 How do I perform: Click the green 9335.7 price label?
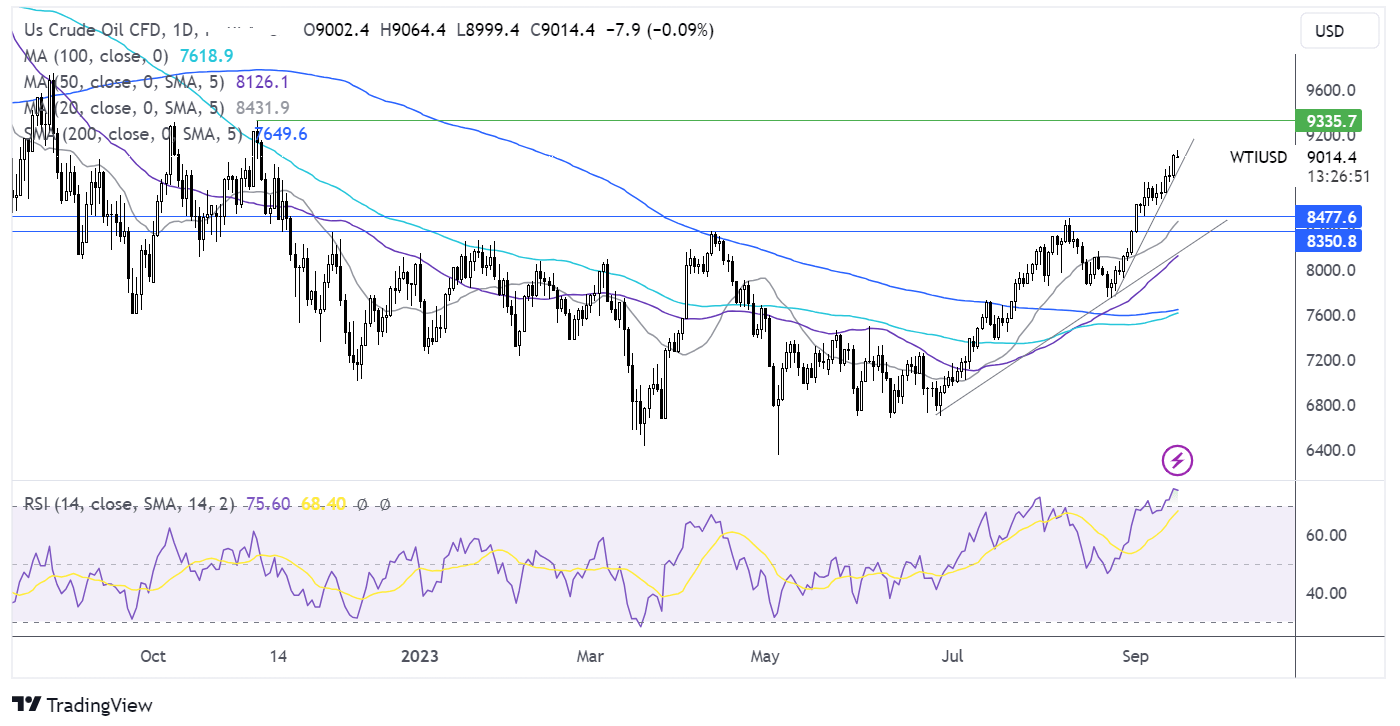coord(1328,121)
